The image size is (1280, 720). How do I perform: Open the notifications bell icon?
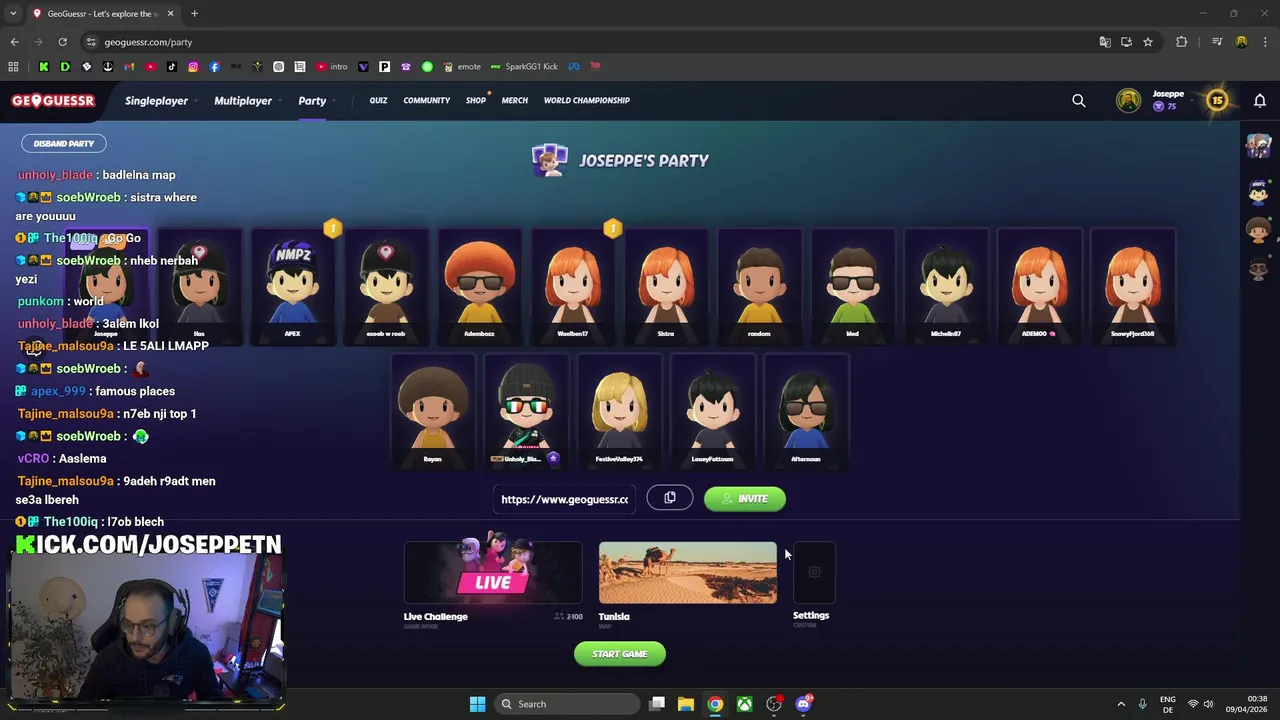pos(1260,100)
